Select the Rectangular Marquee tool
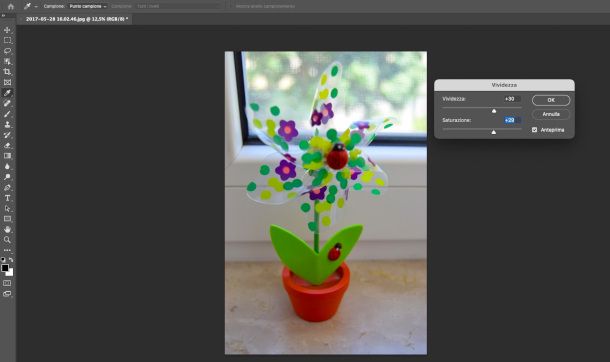 tap(7, 40)
